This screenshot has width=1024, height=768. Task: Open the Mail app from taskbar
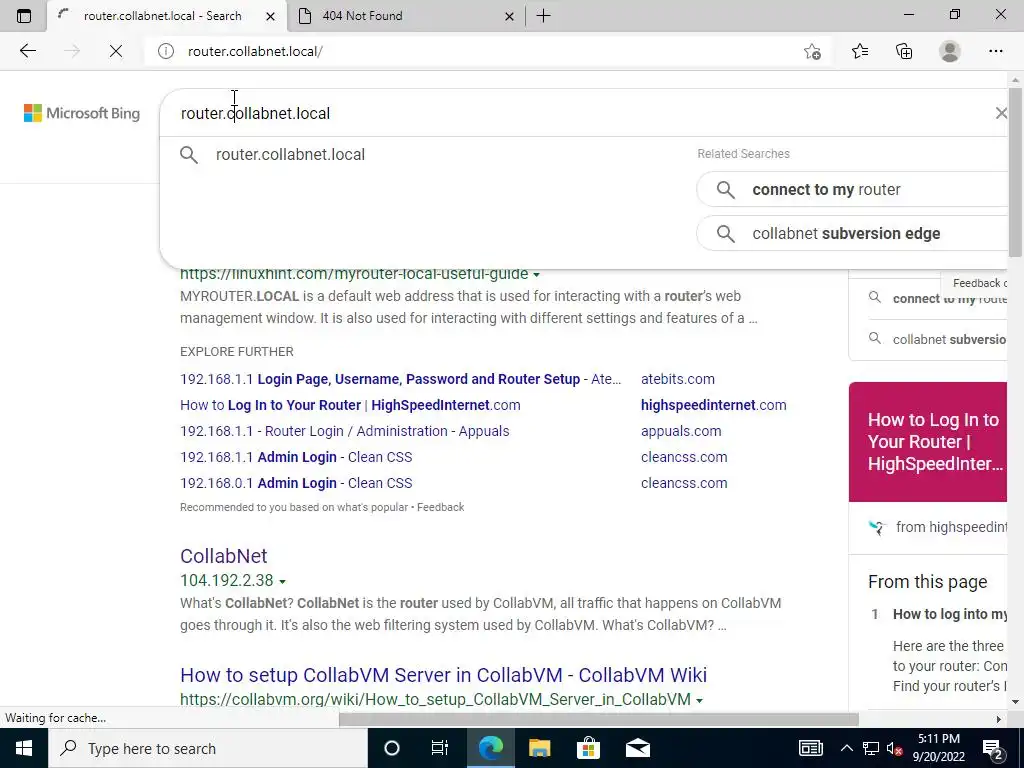pos(638,748)
